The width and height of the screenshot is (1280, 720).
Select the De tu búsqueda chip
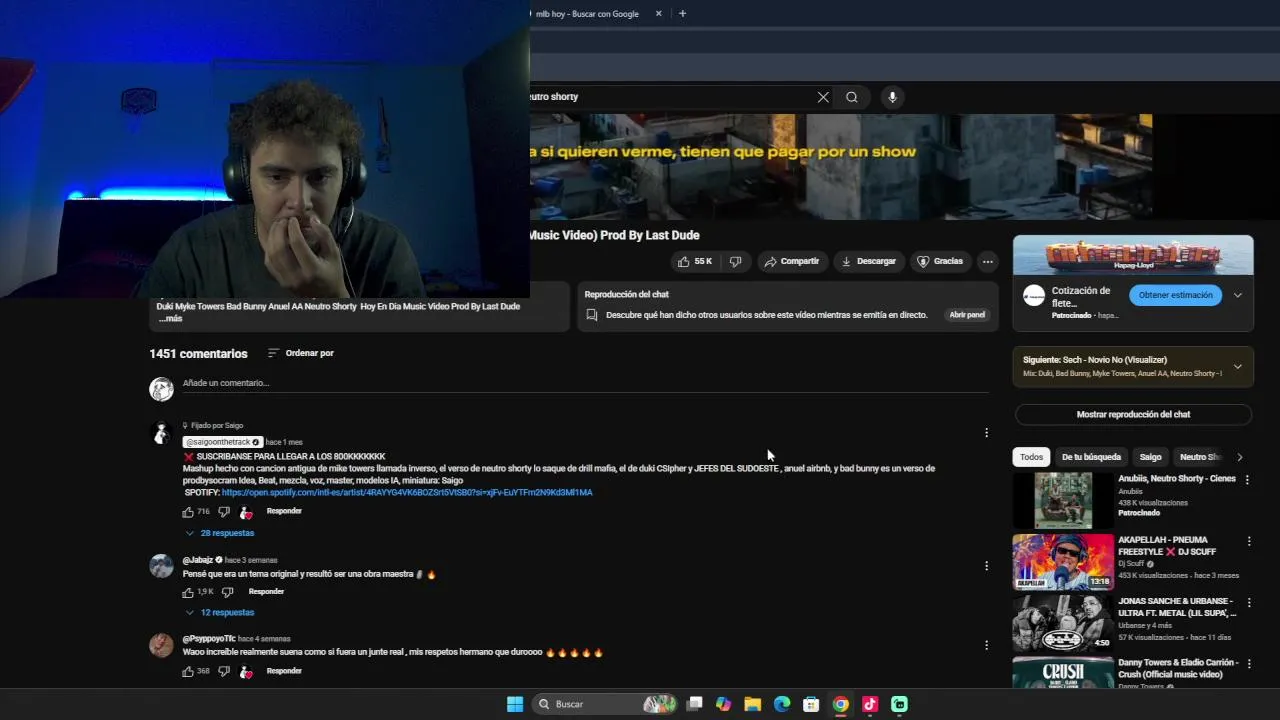(x=1091, y=457)
